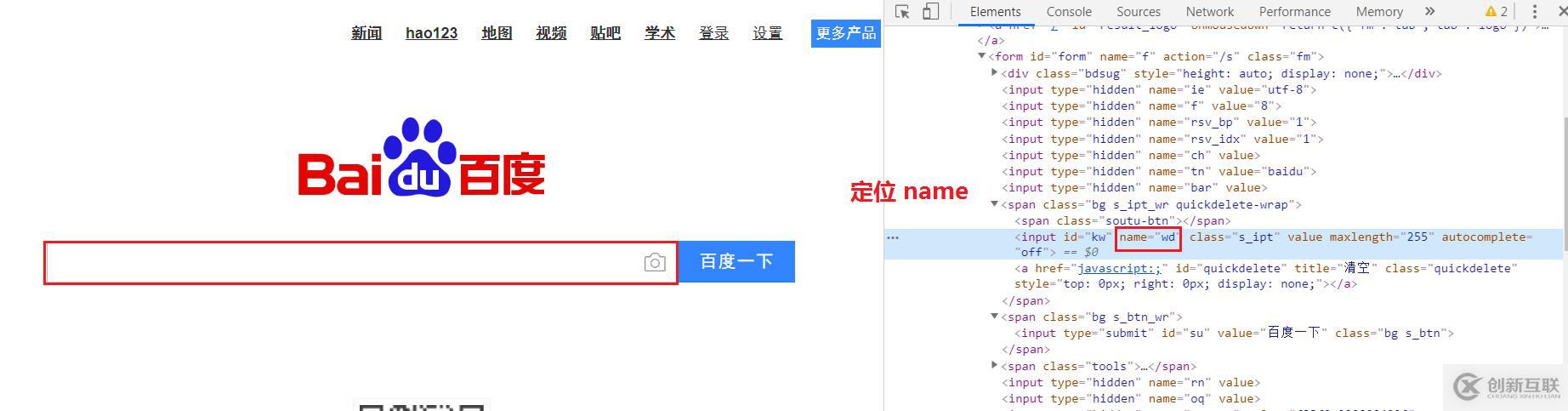Collapse the span s_ipt_wr quickdelete-wrap node
Screen dimensions: 1568x411
tap(995, 204)
